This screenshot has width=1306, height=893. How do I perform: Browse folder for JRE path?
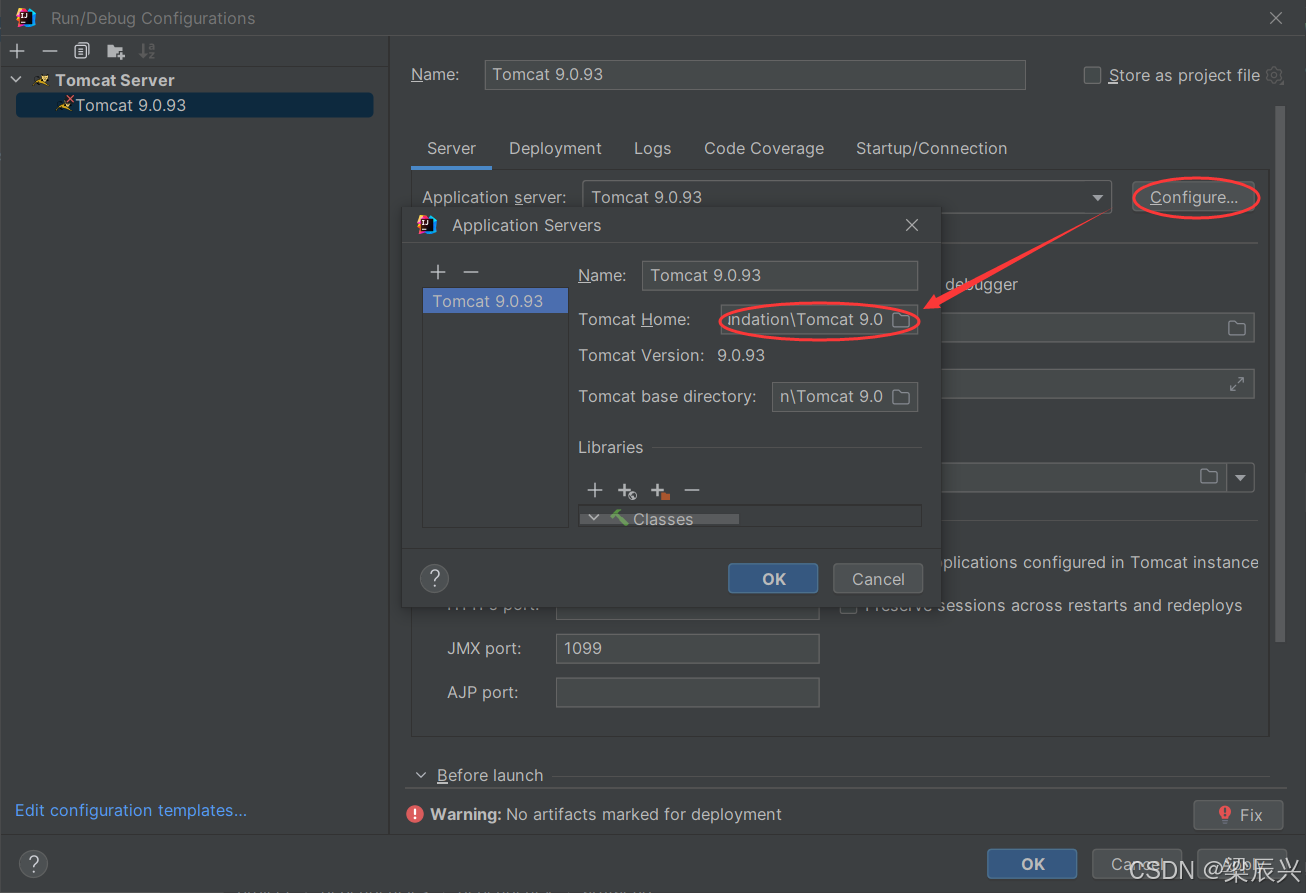pyautogui.click(x=1209, y=477)
